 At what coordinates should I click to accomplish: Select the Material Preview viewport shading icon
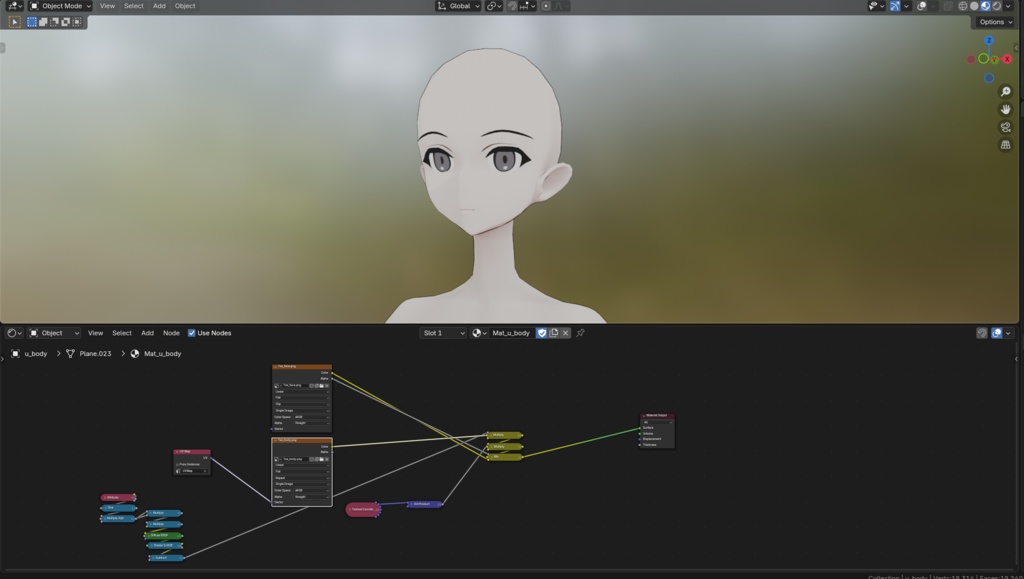point(985,6)
